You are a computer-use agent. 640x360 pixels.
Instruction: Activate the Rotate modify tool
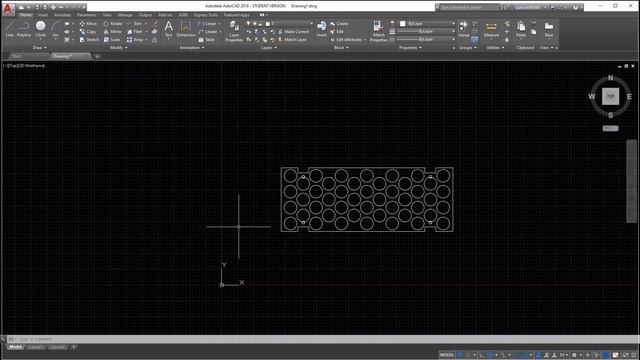[113, 24]
